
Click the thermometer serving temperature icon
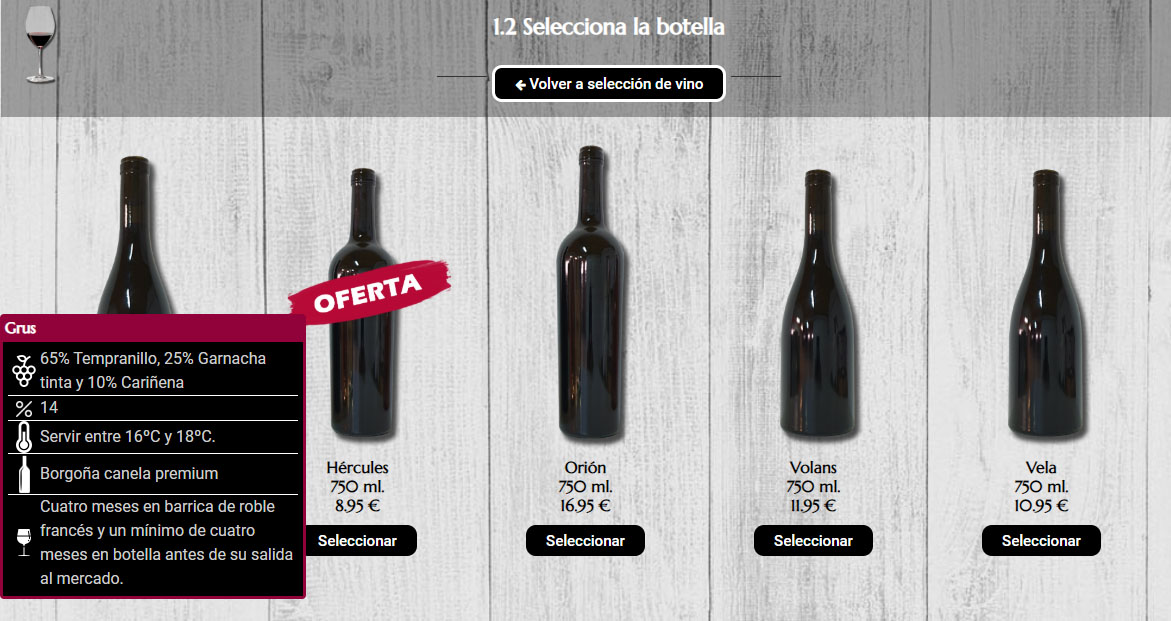(24, 437)
